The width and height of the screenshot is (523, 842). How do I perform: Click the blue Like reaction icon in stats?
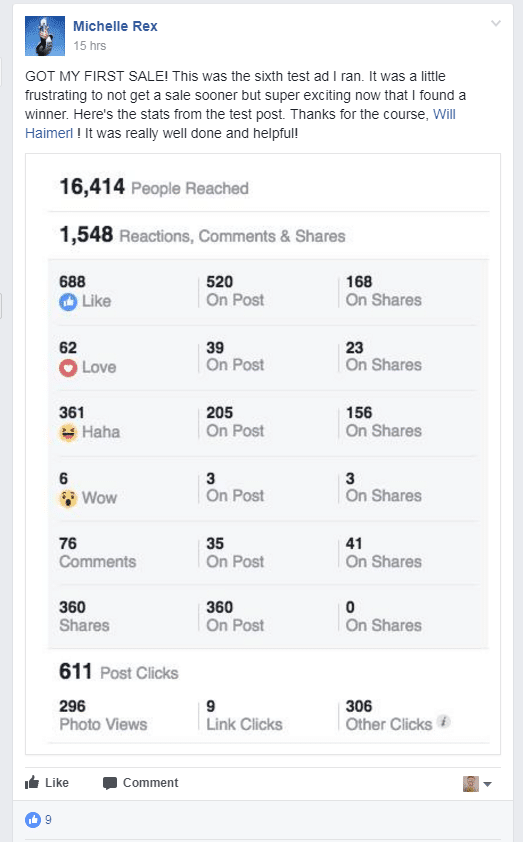[x=68, y=302]
